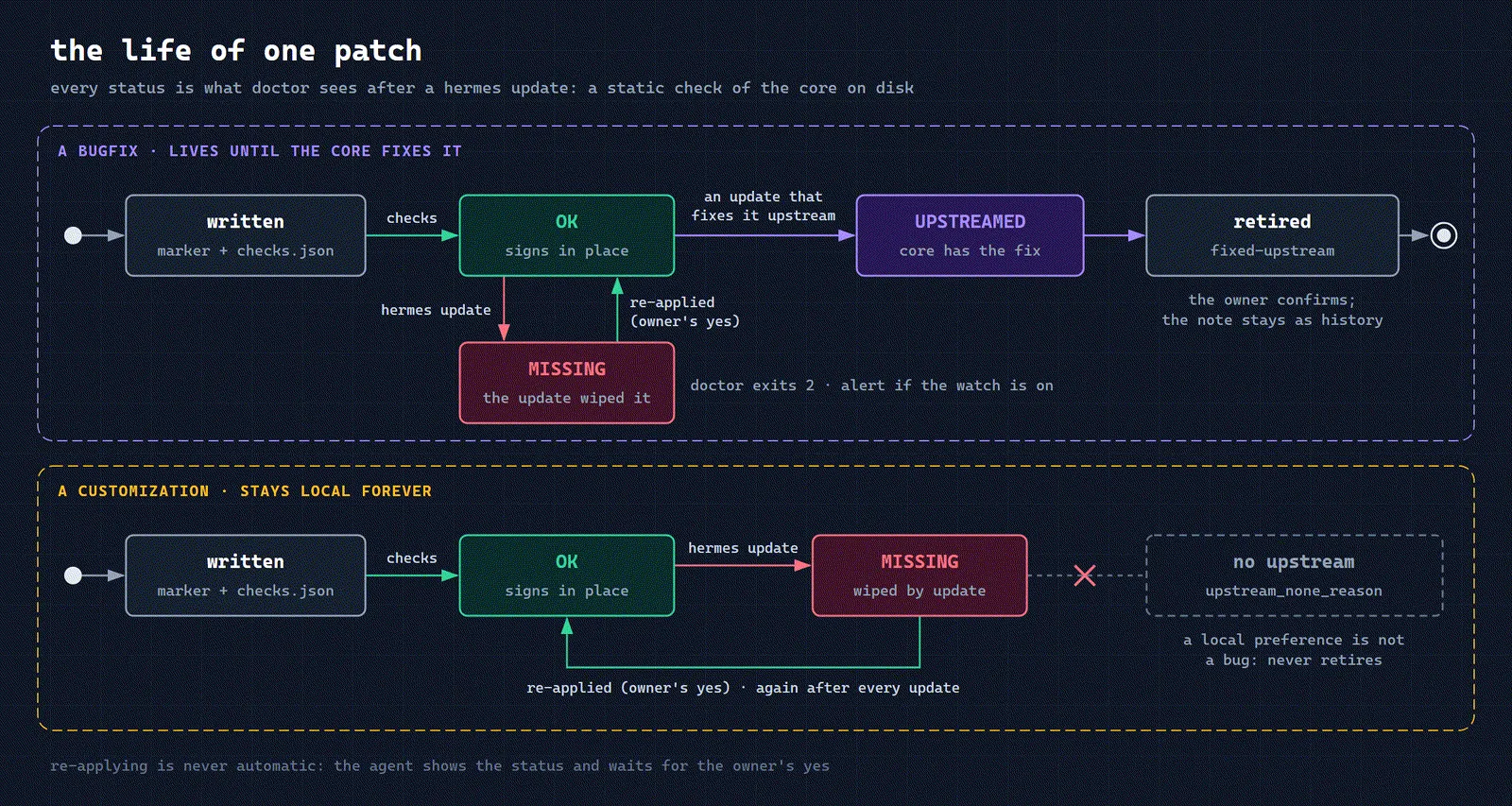Select the dashed 'no upstream' box

click(x=1294, y=575)
